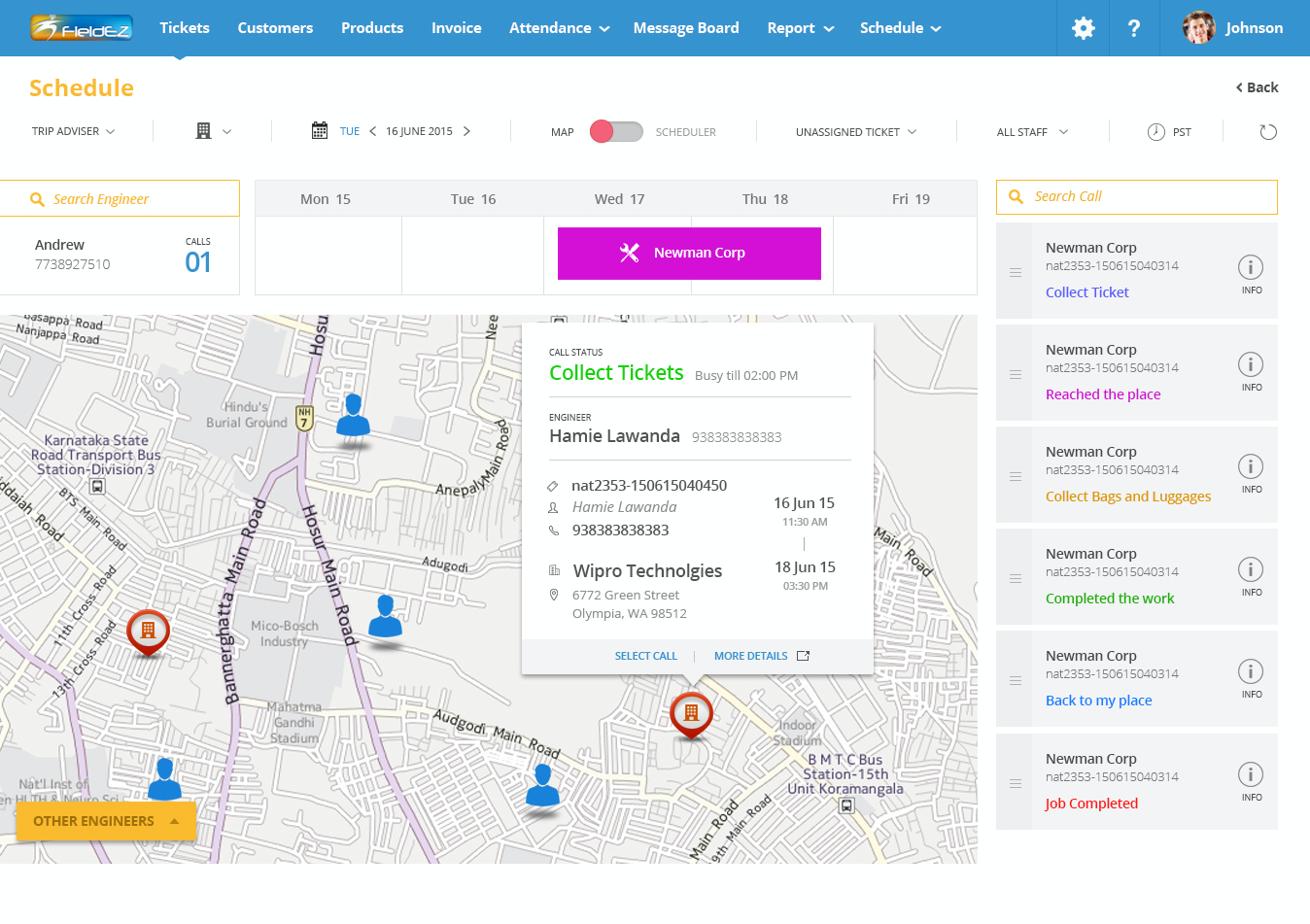Click the refresh icon on schedule toolbar

coord(1268,132)
